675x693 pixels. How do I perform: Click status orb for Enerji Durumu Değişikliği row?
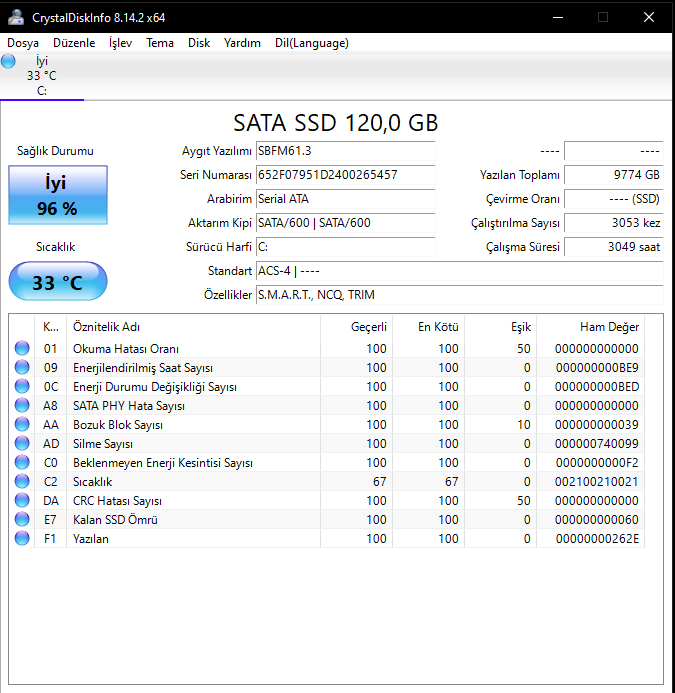pos(22,386)
